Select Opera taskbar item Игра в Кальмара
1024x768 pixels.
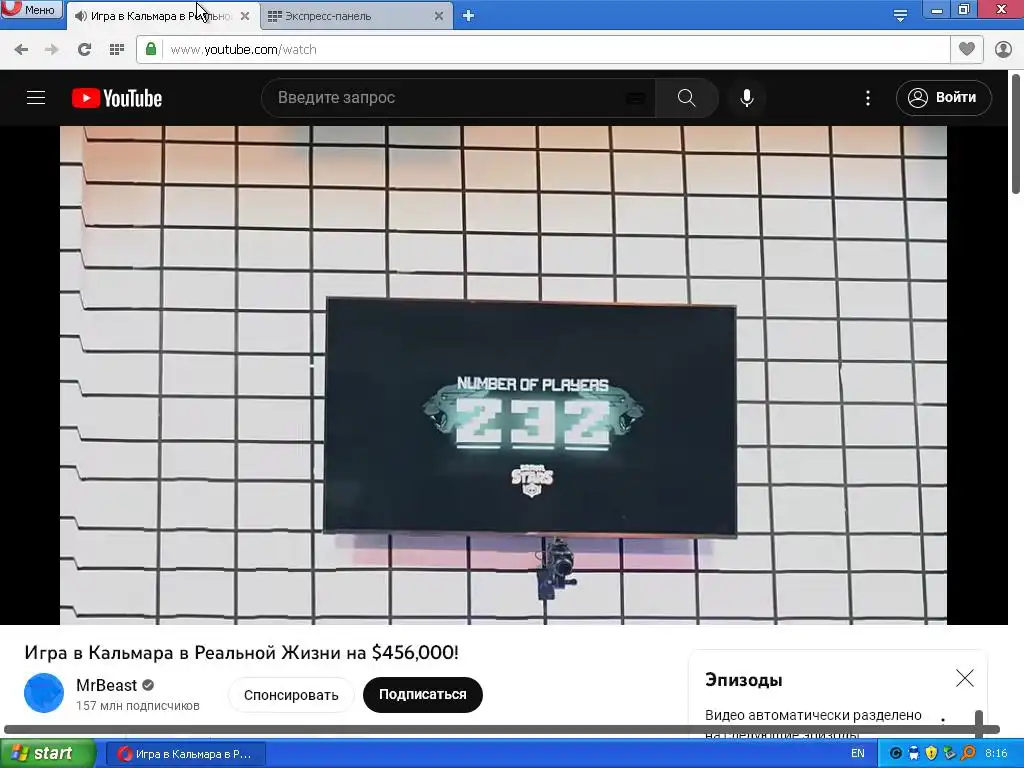click(x=185, y=754)
